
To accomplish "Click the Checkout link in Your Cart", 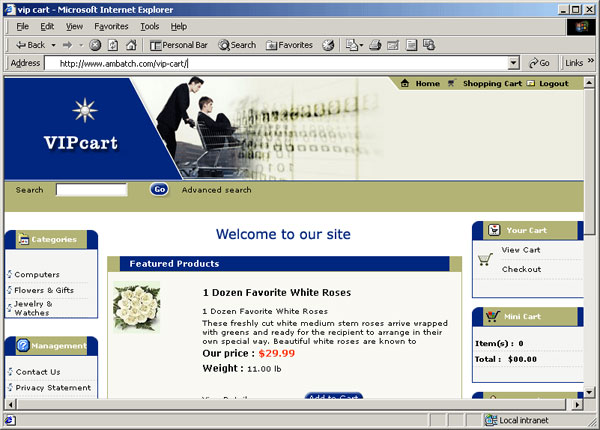I will click(x=521, y=269).
